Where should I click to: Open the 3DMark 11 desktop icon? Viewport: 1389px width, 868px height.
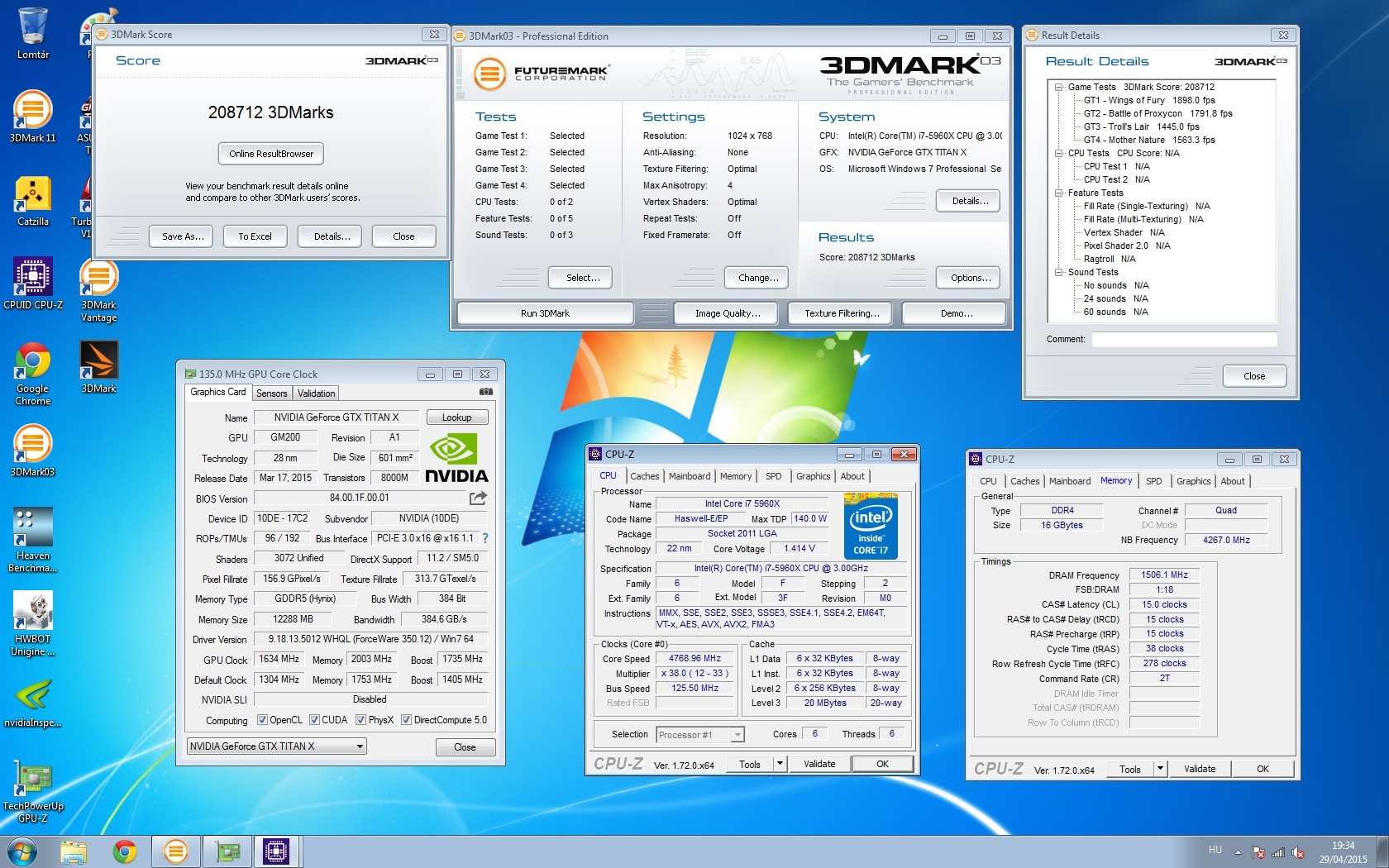coord(33,117)
